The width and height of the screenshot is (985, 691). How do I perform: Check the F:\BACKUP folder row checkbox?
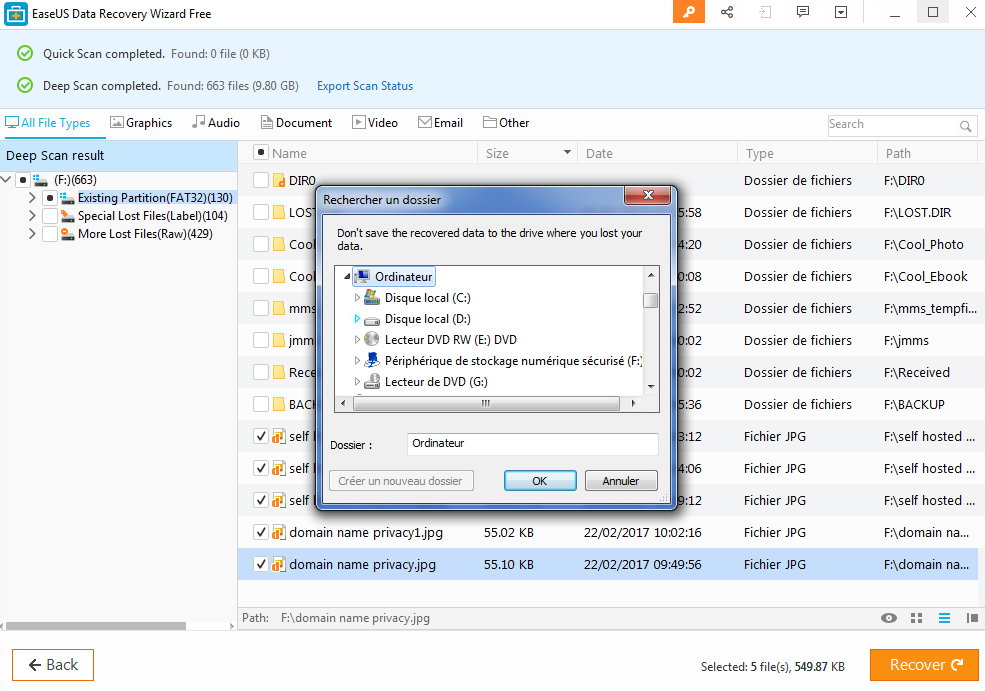(261, 404)
